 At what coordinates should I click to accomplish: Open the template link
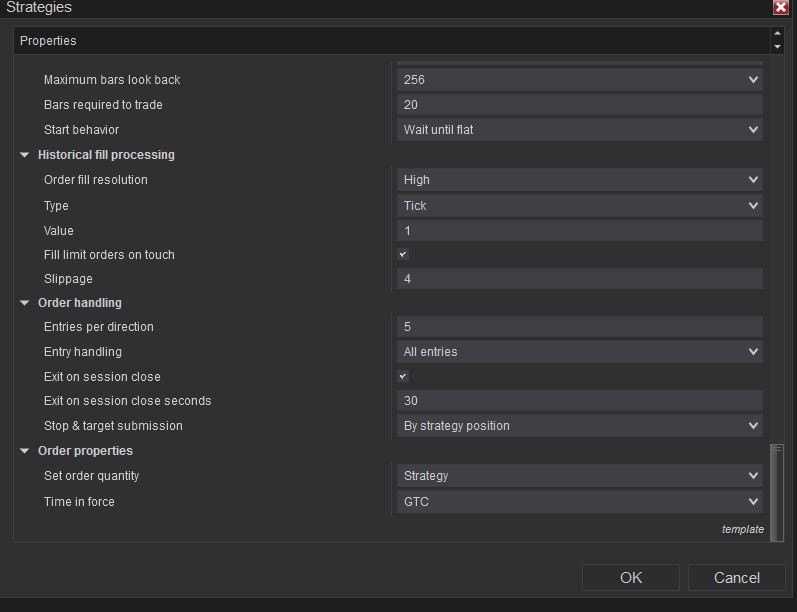743,529
